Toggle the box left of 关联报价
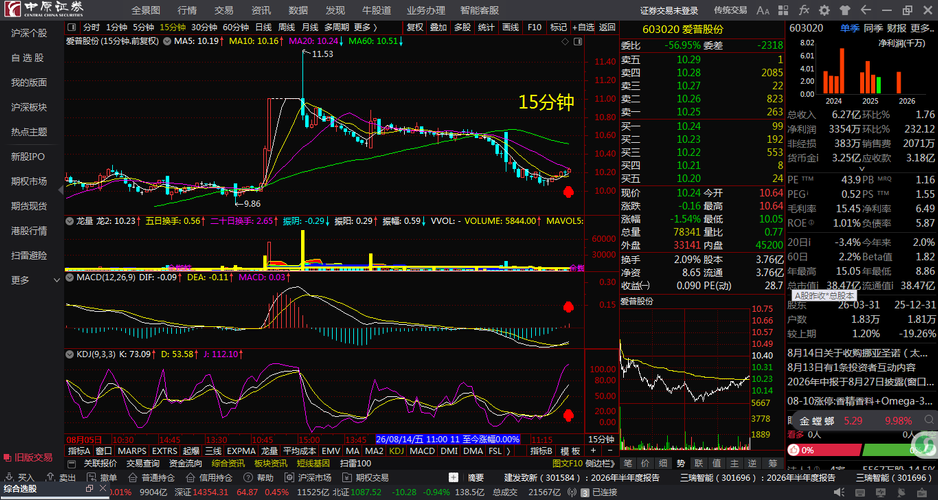This screenshot has height=500, width=938. tap(72, 463)
